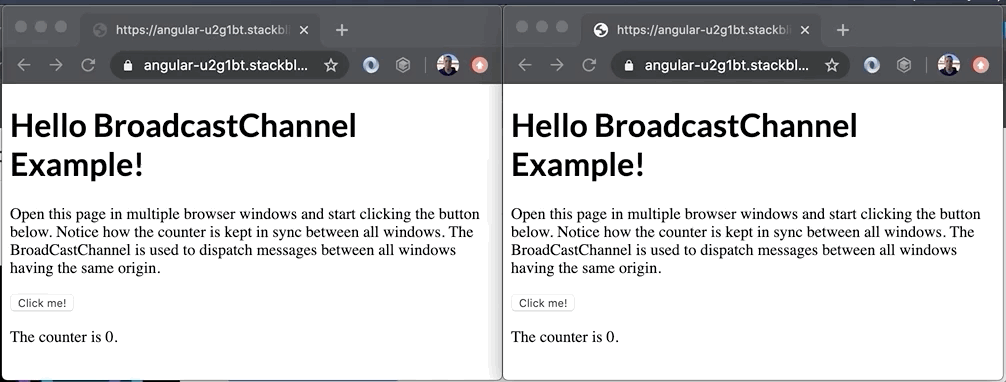
Task: Reload the page in the right window
Action: [589, 65]
